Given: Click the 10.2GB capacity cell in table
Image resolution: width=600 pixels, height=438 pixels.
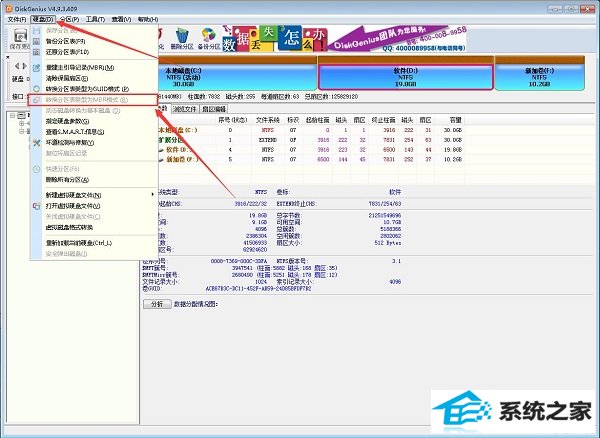Looking at the screenshot, I should [x=453, y=160].
